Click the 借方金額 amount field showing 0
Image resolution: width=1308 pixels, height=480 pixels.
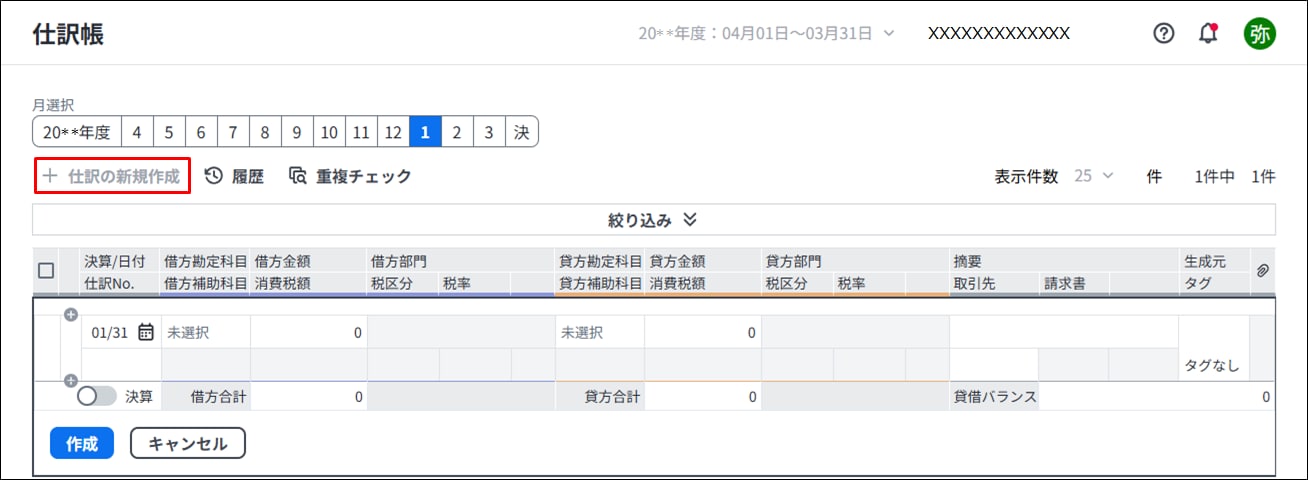point(309,332)
